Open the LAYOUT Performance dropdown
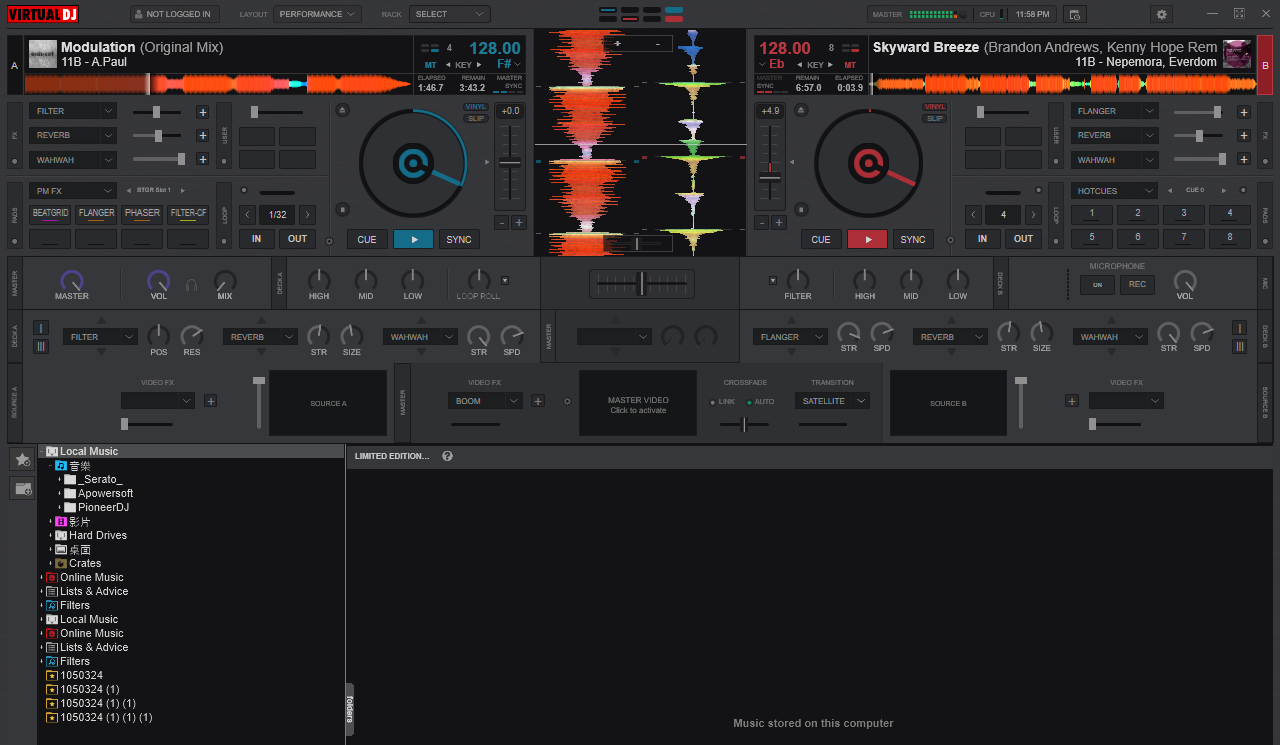Viewport: 1280px width, 745px height. pyautogui.click(x=317, y=14)
